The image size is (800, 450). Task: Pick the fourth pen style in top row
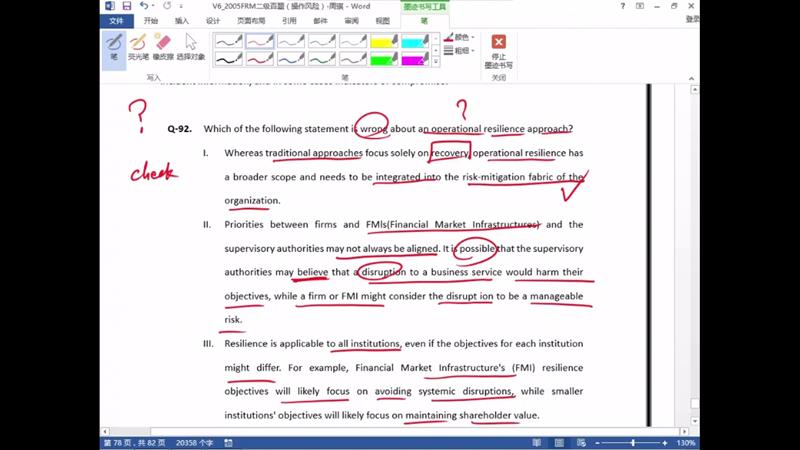coord(321,41)
